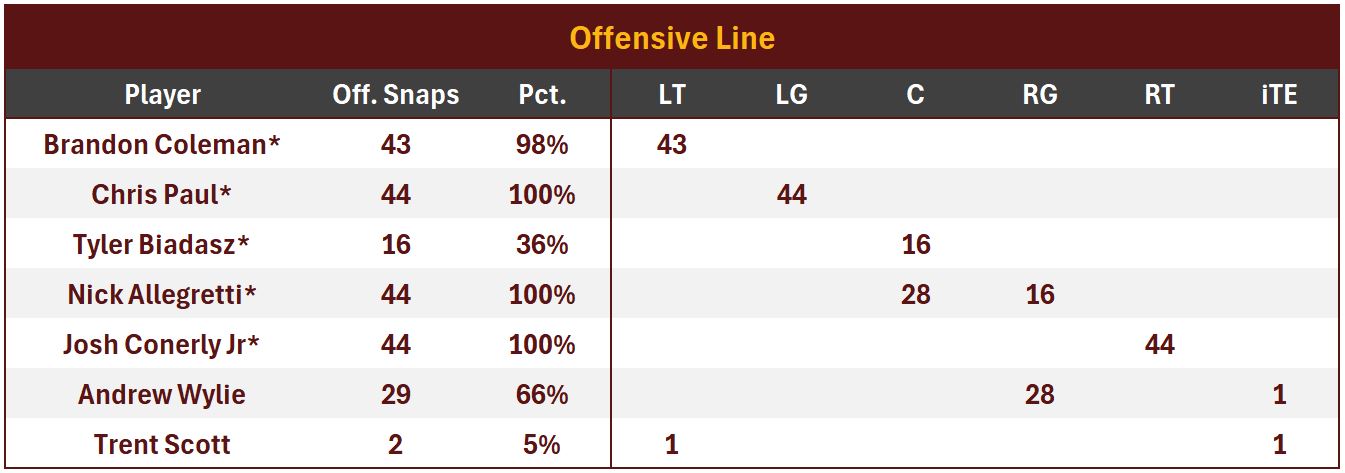Viewport: 1345px width, 473px height.
Task: Click the LT column header
Action: (x=672, y=95)
